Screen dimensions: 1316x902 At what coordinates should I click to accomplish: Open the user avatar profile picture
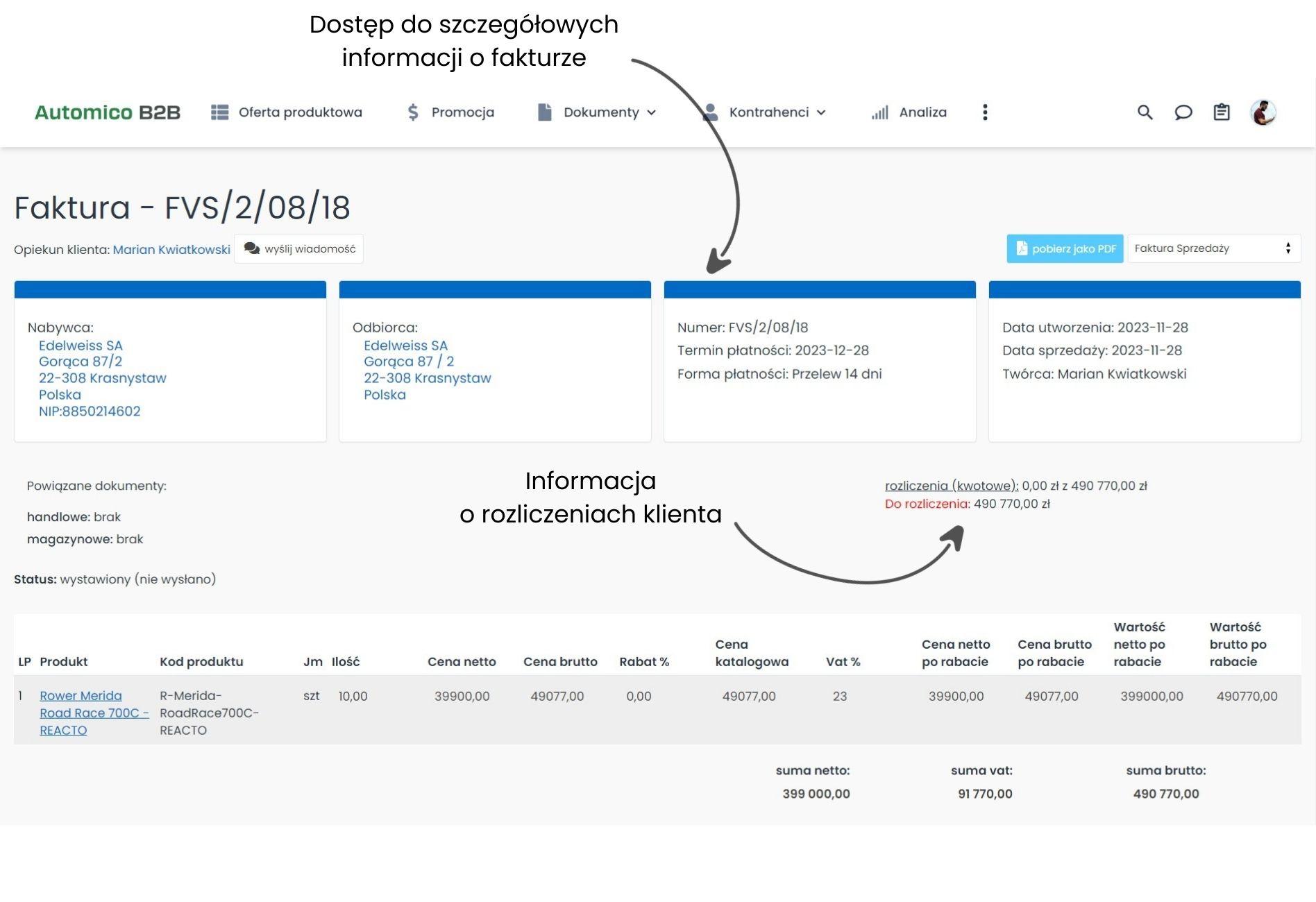pyautogui.click(x=1263, y=112)
